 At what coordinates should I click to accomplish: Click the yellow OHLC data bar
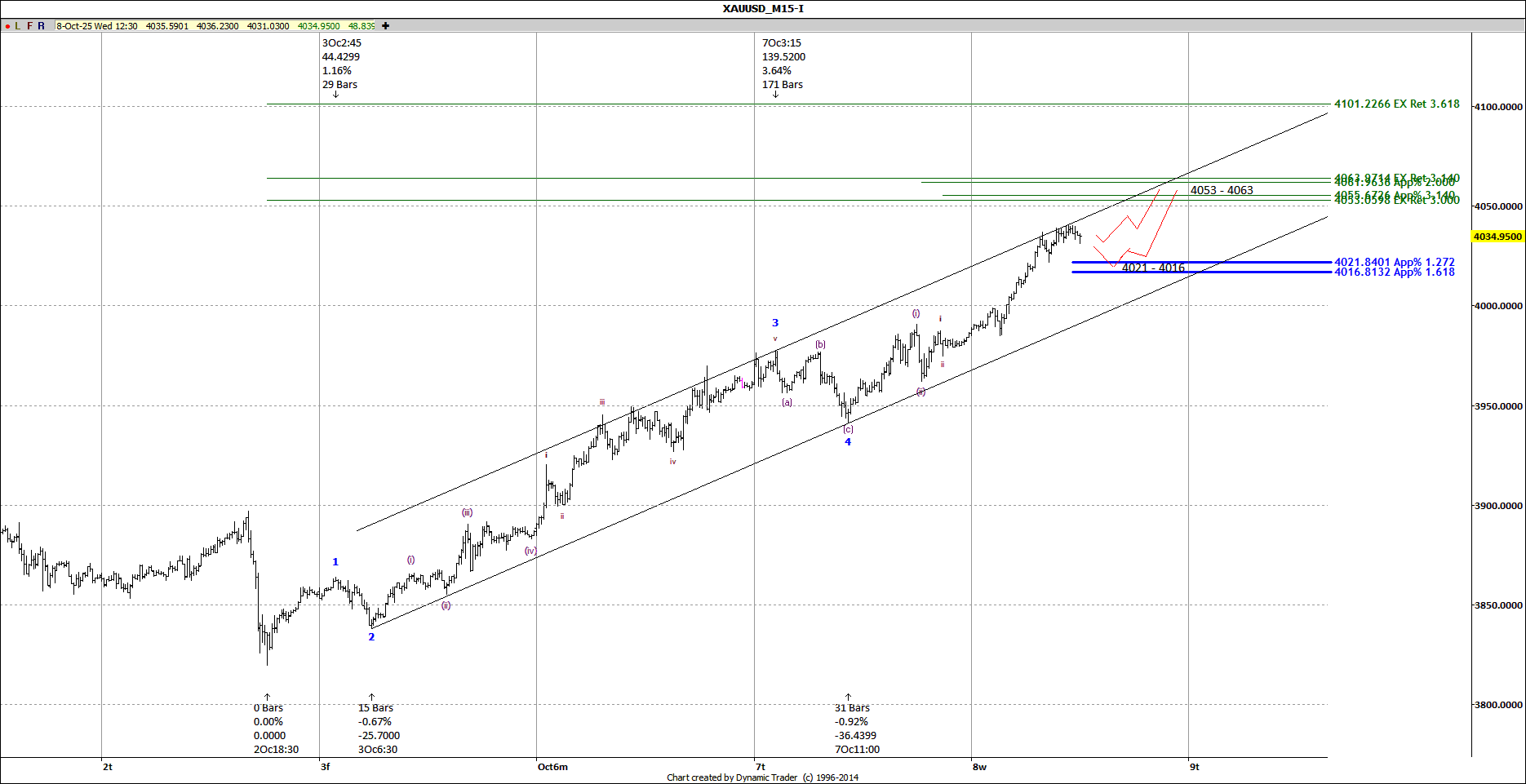(x=215, y=26)
